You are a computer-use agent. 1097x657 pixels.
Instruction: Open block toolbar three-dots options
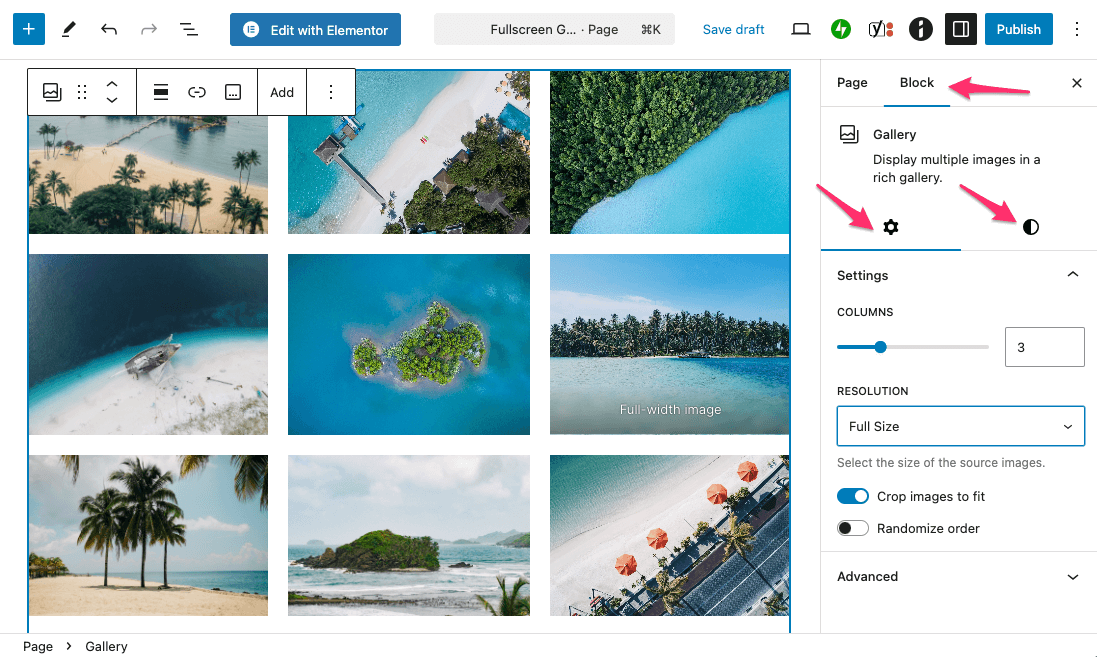331,92
